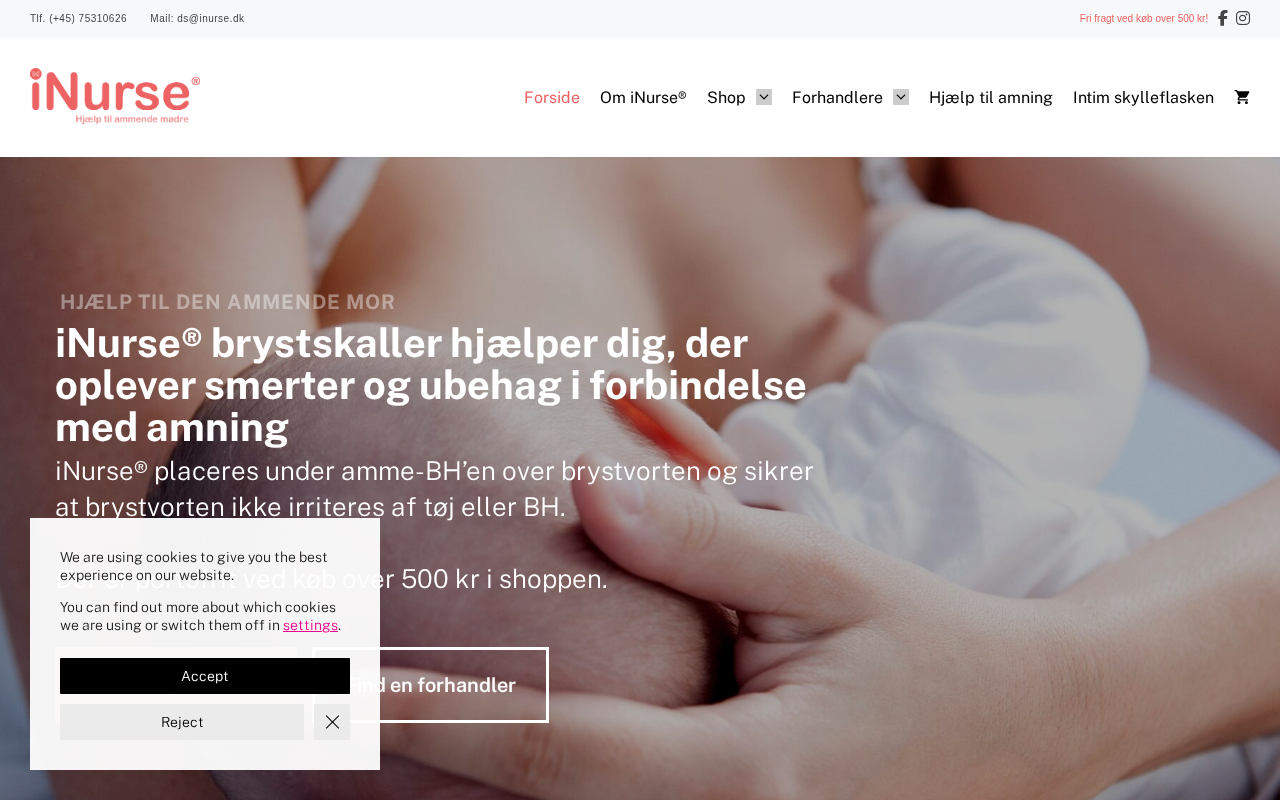Open the Instagram profile icon
The height and width of the screenshot is (800, 1280).
tap(1243, 18)
